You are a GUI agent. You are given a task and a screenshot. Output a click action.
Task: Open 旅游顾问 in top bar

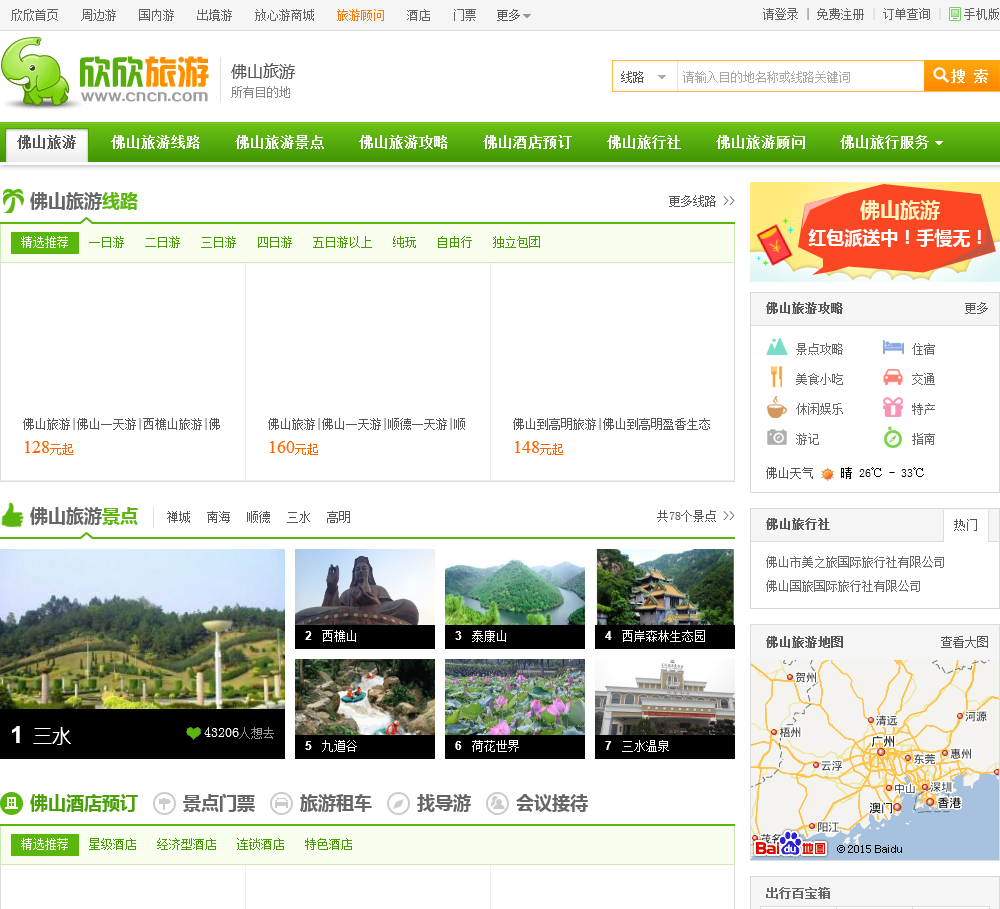coord(360,15)
